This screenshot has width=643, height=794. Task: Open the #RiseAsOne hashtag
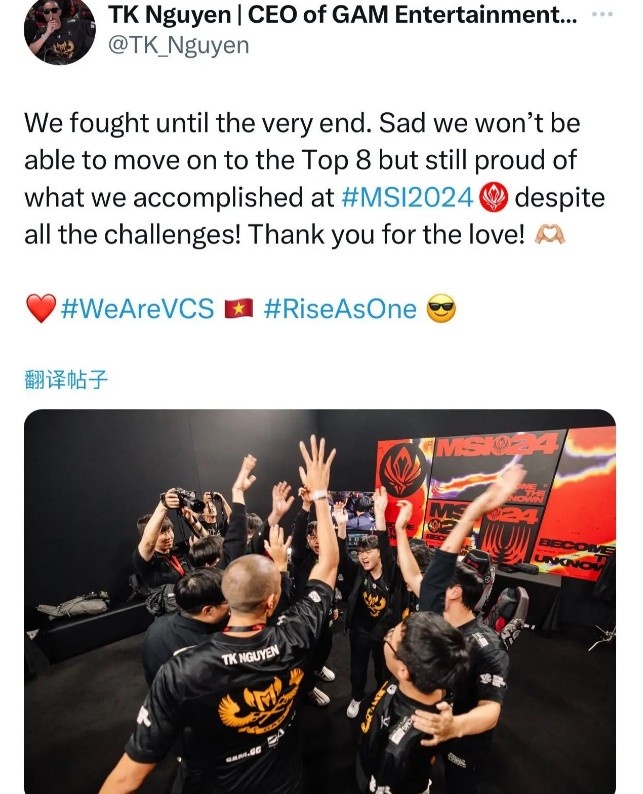click(340, 308)
